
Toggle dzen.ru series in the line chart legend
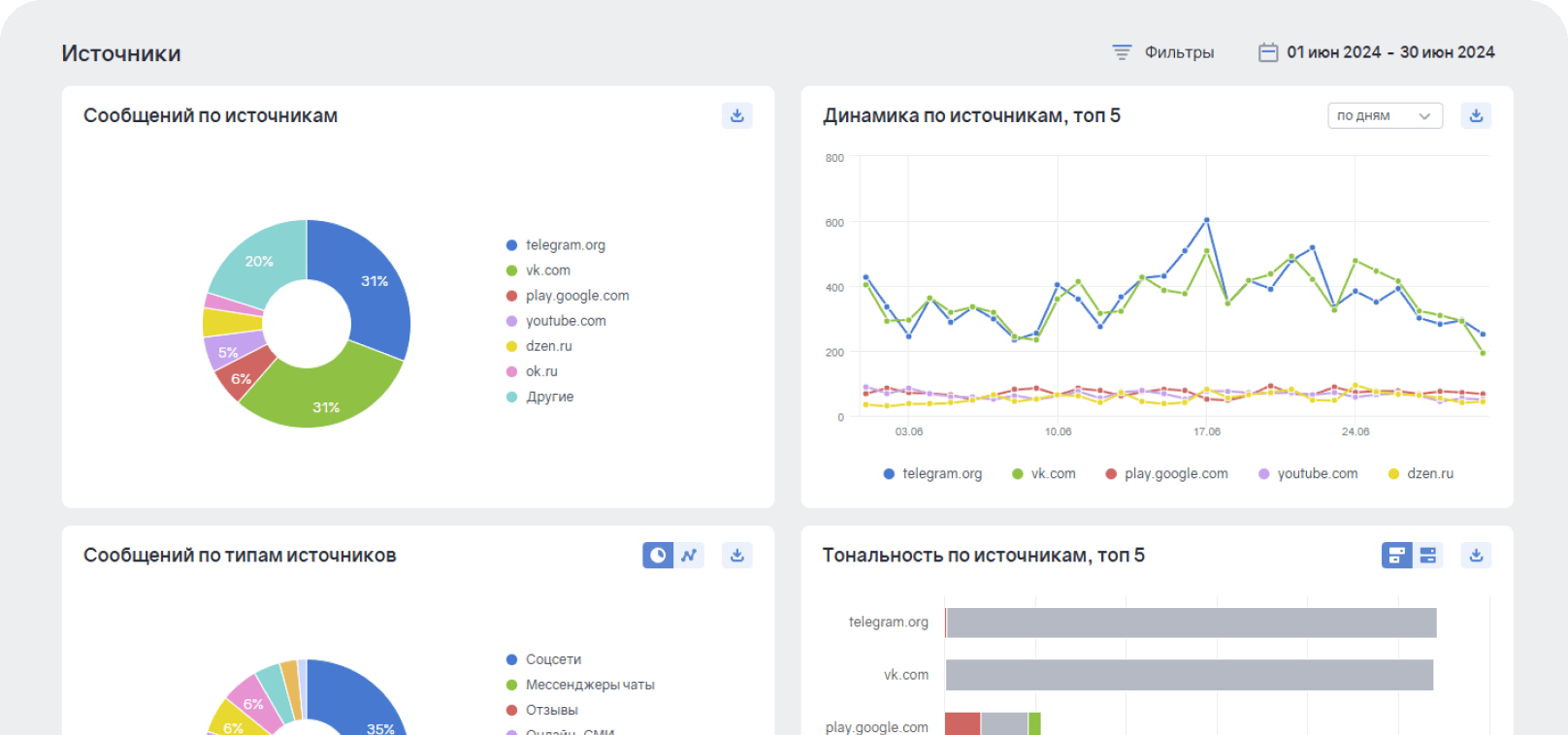1421,474
